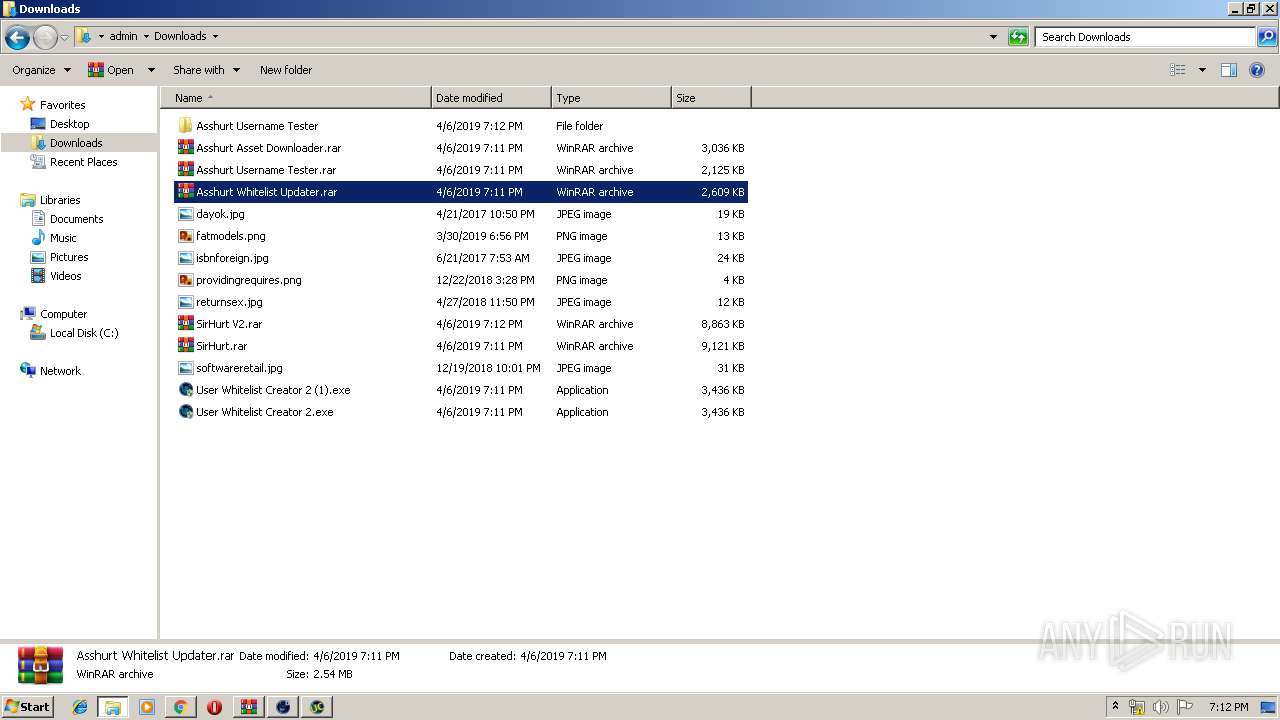Viewport: 1280px width, 720px height.
Task: Select Libraries in navigation pane
Action: pos(60,200)
